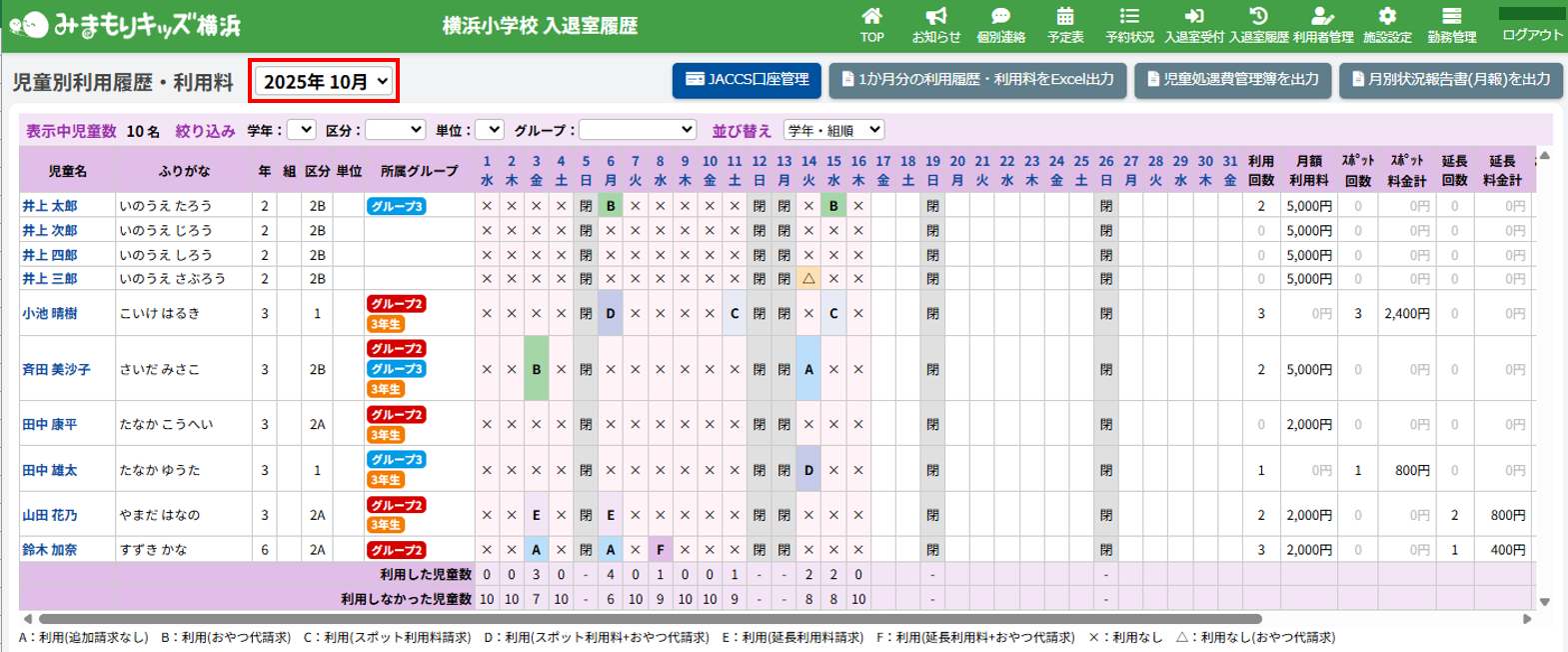The width and height of the screenshot is (1568, 652).
Task: Open the 並び替え sort order dropdown
Action: point(833,130)
